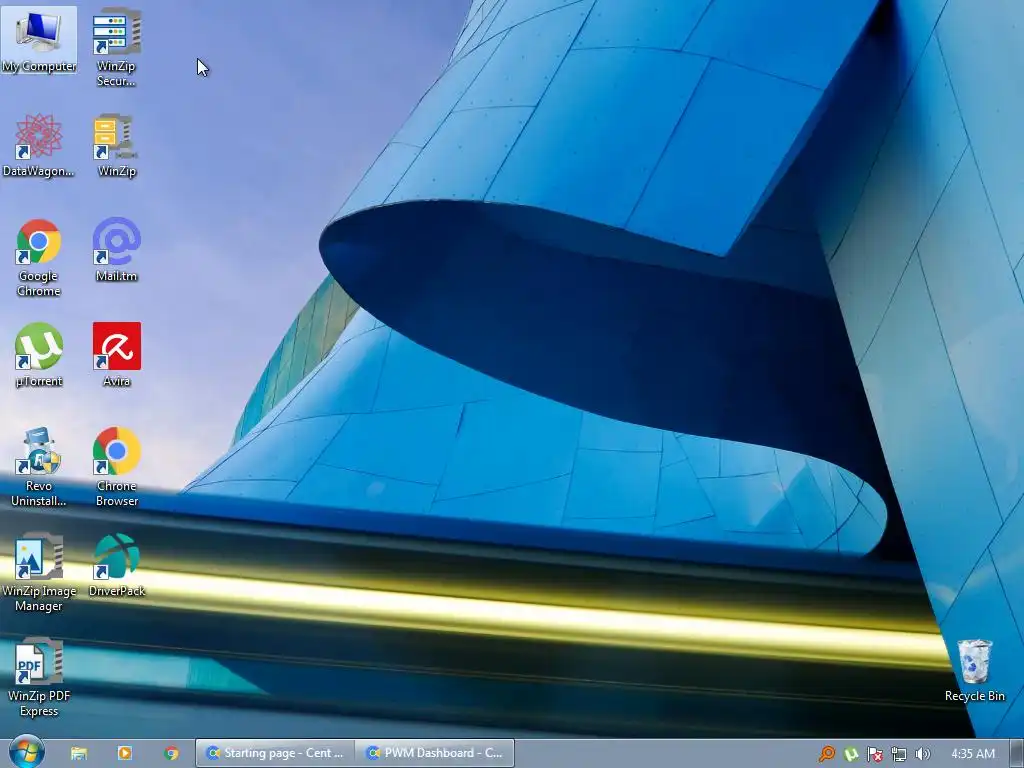Viewport: 1024px width, 768px height.
Task: Click the Show Desktop strip at taskbar end
Action: [1017, 754]
